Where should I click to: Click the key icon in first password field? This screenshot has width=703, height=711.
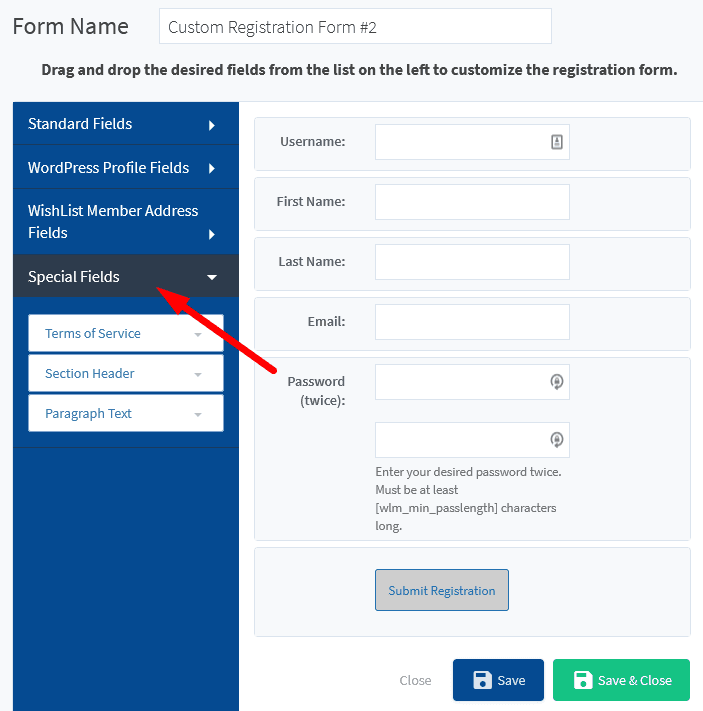[x=557, y=382]
